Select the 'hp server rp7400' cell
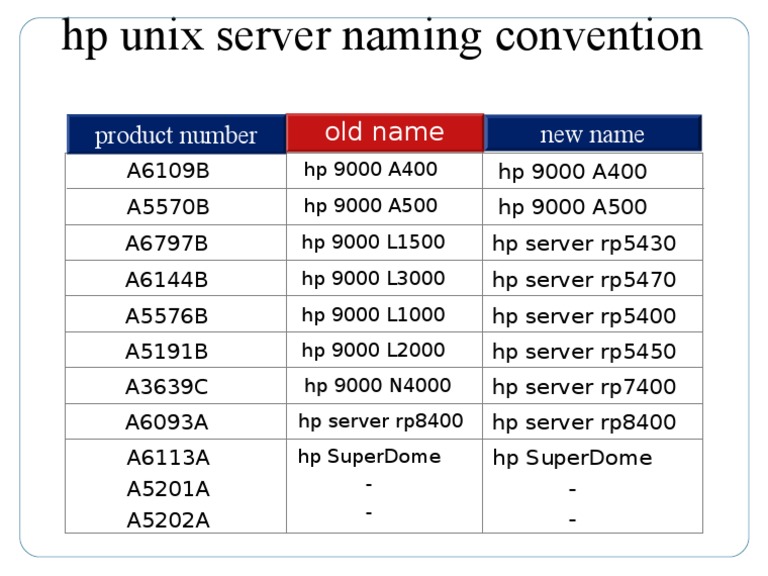Image resolution: width=768 pixels, height=576 pixels. pyautogui.click(x=584, y=387)
